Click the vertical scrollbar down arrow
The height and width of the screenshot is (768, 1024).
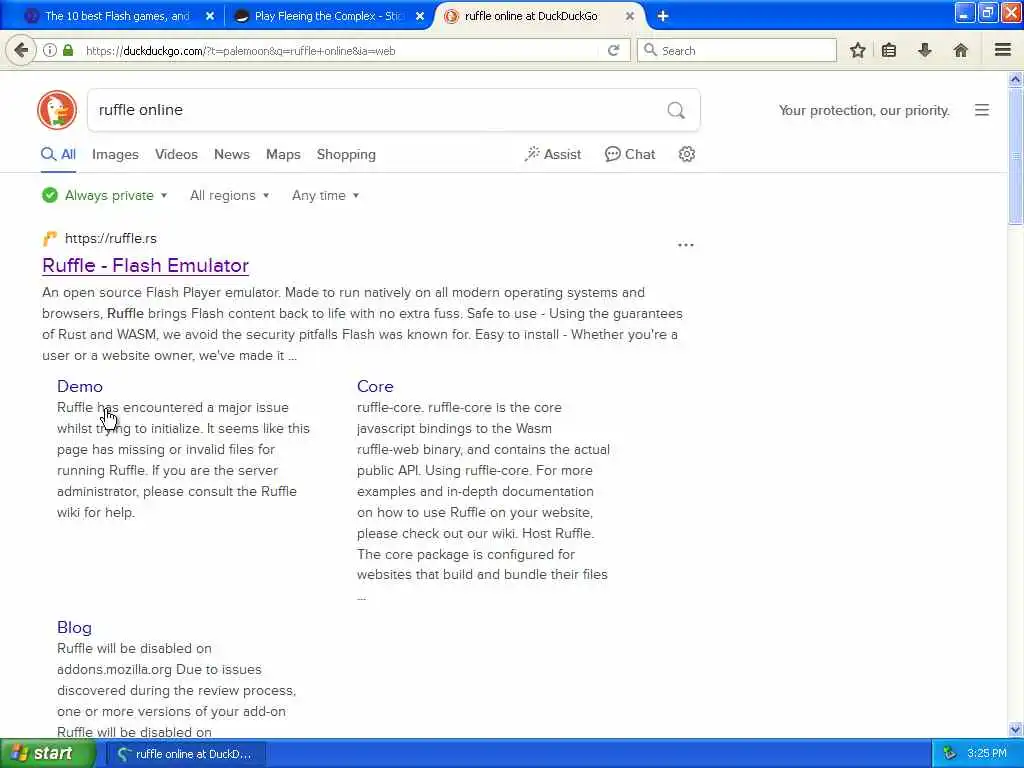pos(1016,730)
